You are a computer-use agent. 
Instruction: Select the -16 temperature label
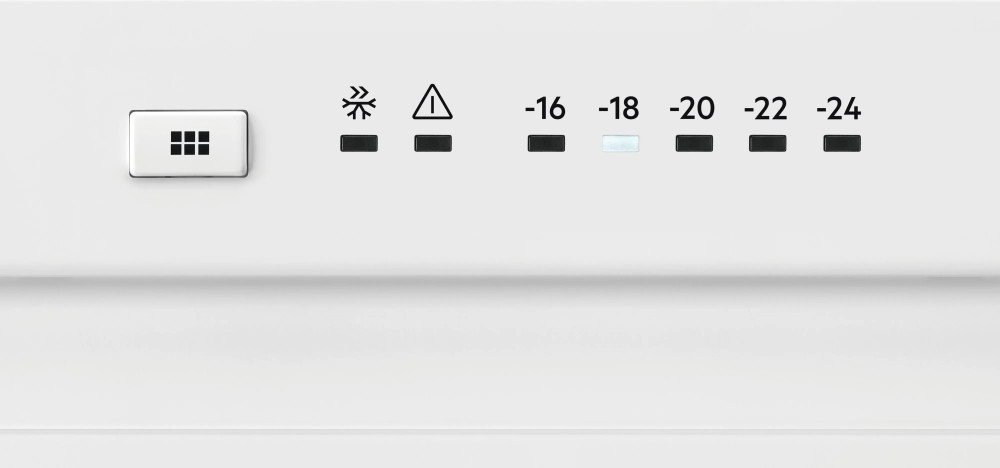click(545, 109)
